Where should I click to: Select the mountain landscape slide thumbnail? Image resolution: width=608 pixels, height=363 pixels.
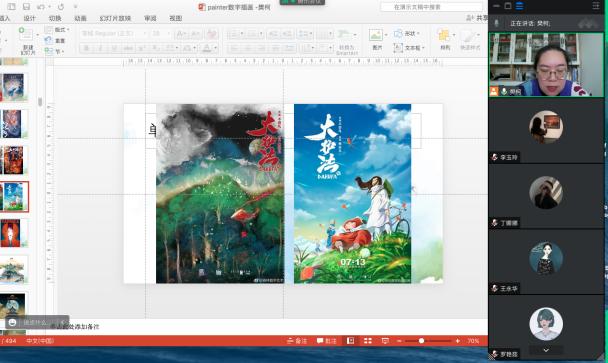(15, 270)
